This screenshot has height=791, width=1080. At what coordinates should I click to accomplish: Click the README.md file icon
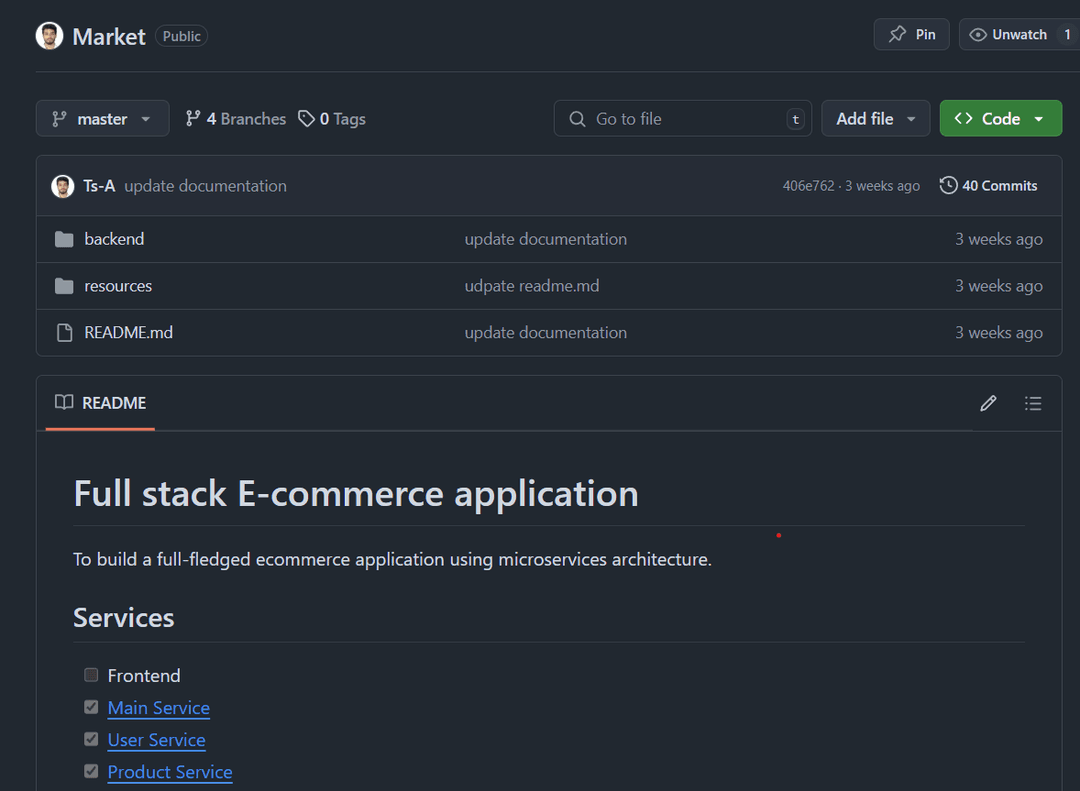click(x=64, y=333)
